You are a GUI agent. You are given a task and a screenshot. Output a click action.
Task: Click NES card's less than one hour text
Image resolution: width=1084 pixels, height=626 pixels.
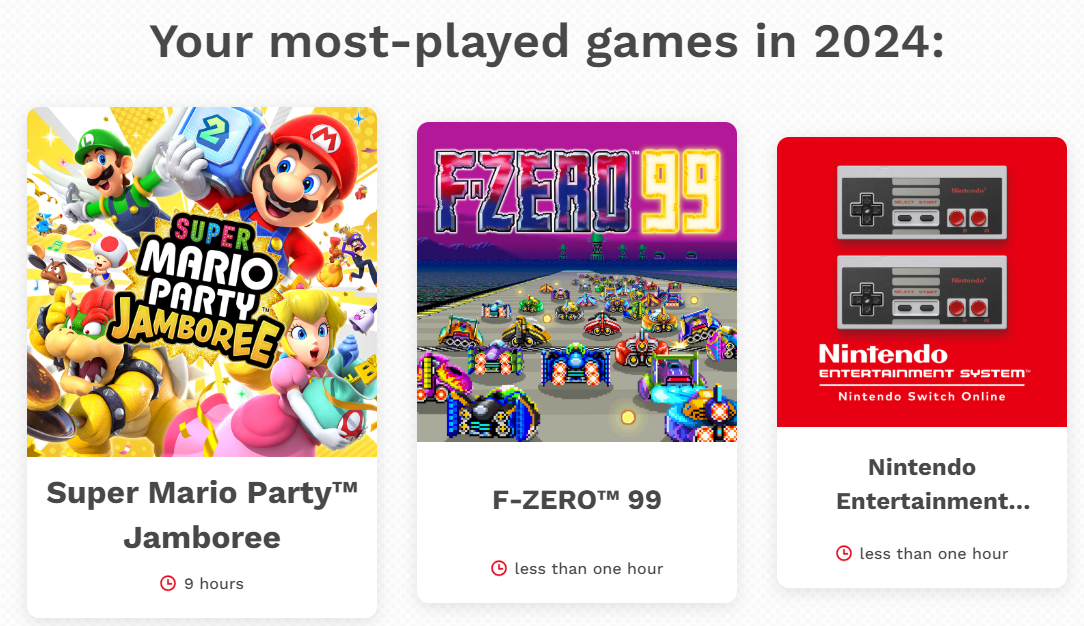(933, 553)
